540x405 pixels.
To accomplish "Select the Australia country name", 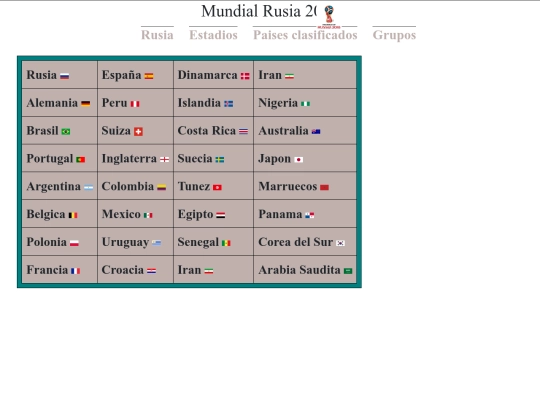I will [283, 131].
